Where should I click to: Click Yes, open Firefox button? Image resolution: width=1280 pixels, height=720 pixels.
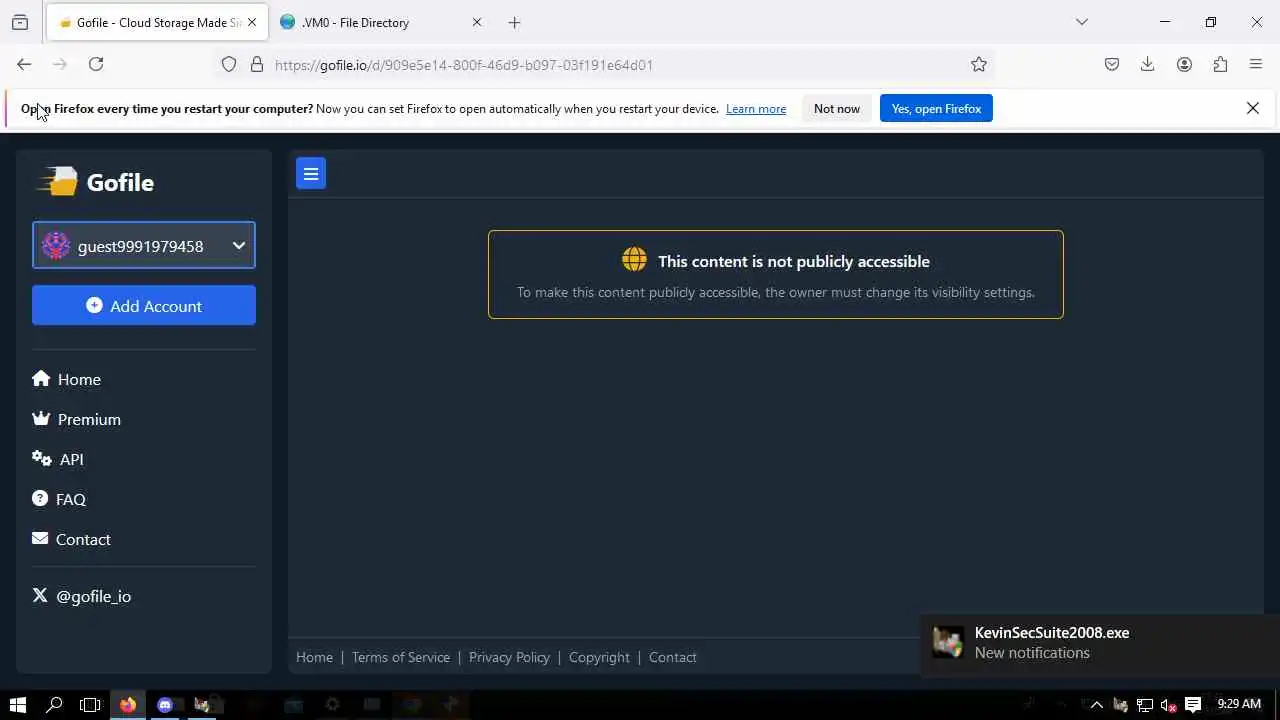coord(936,108)
